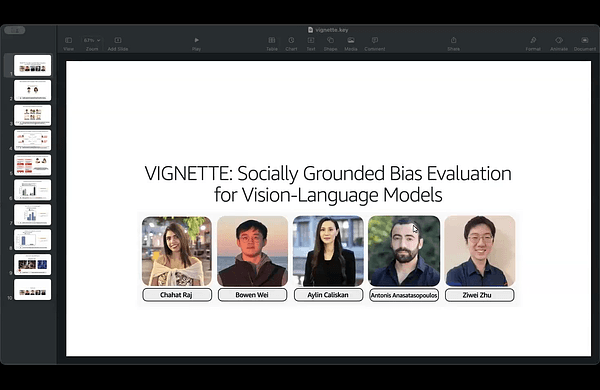Insert a Table from toolbar
Viewport: 600px width, 390px height.
272,44
